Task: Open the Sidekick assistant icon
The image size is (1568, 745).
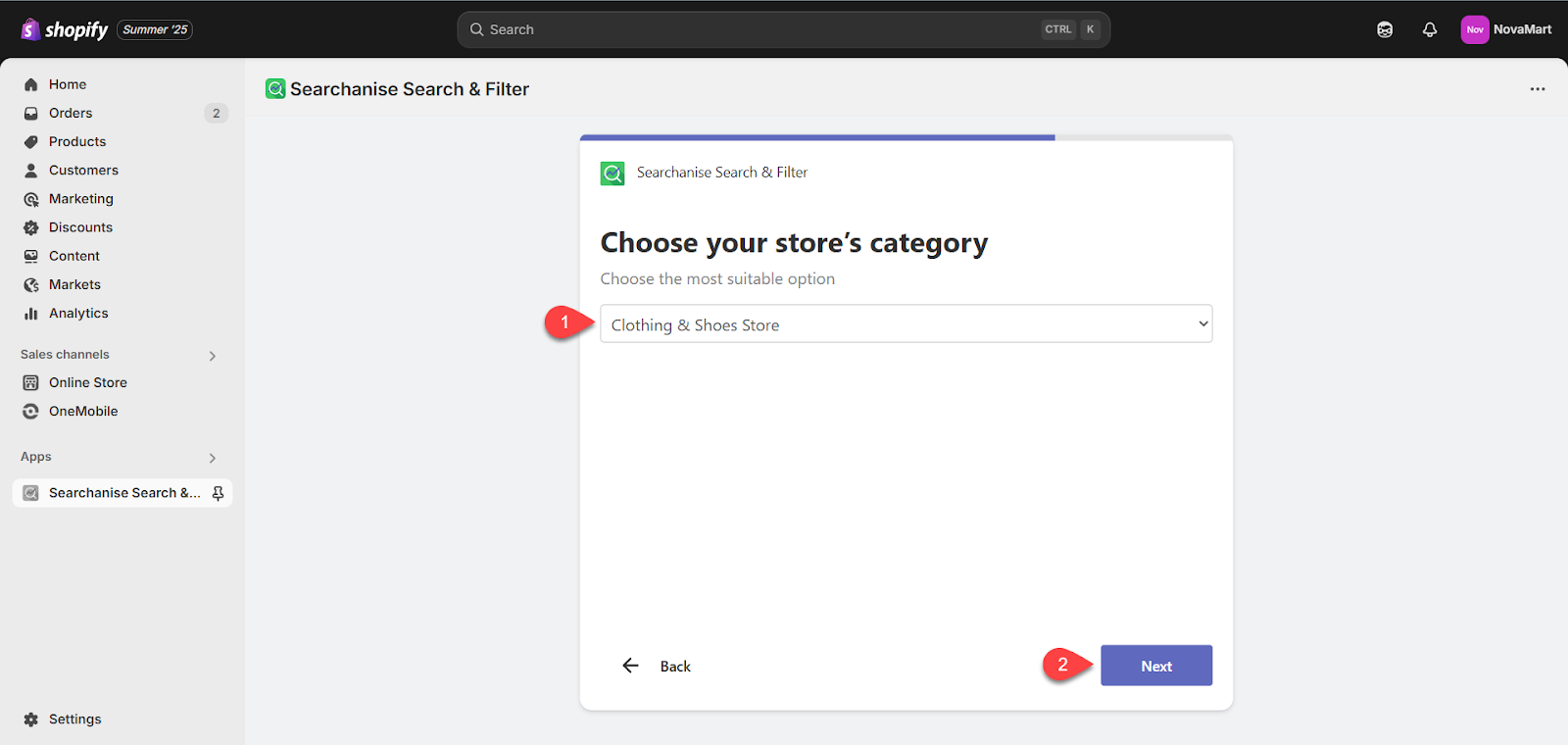Action: coord(1385,29)
